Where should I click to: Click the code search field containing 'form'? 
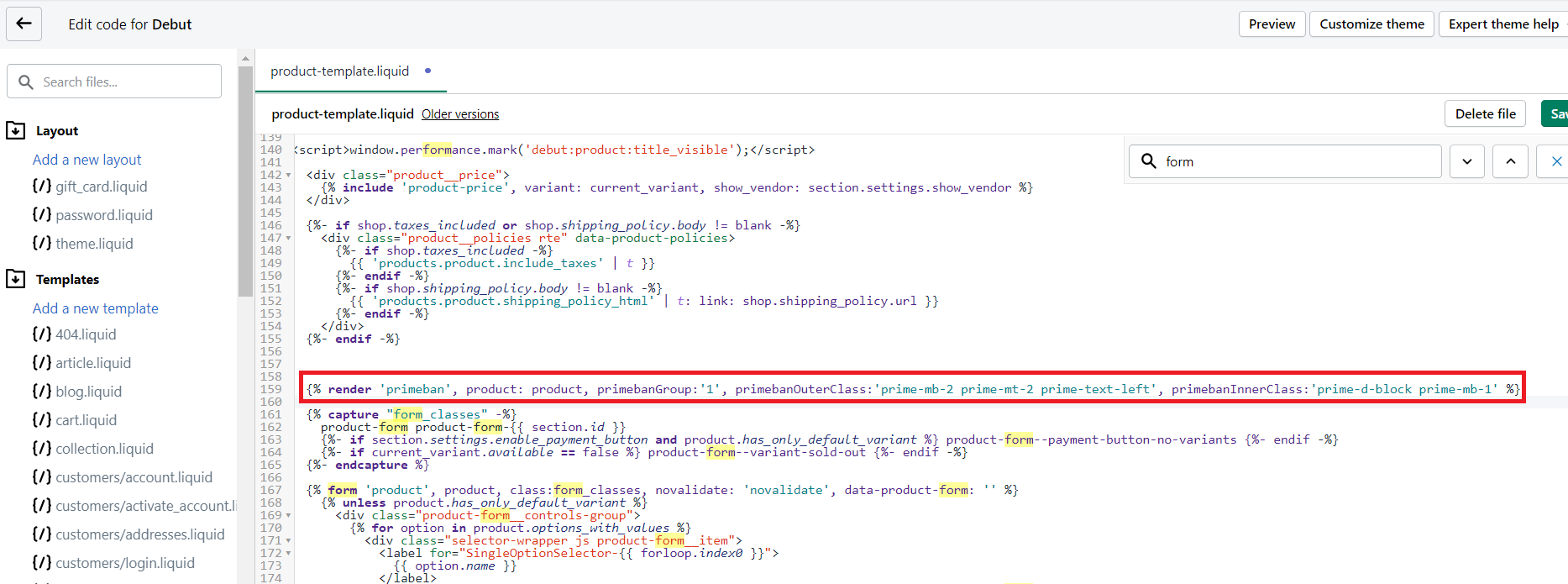pos(1286,161)
